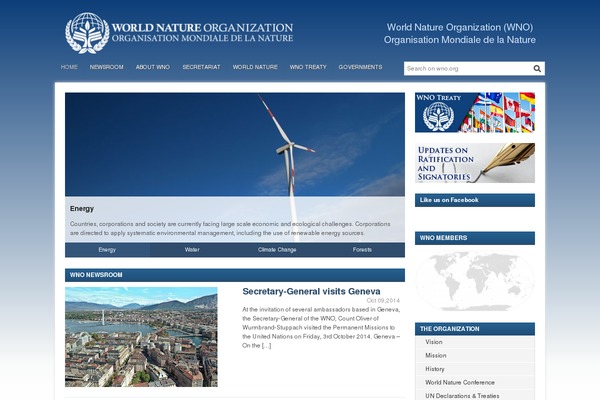Switch slider to the Forests tab

pos(362,250)
